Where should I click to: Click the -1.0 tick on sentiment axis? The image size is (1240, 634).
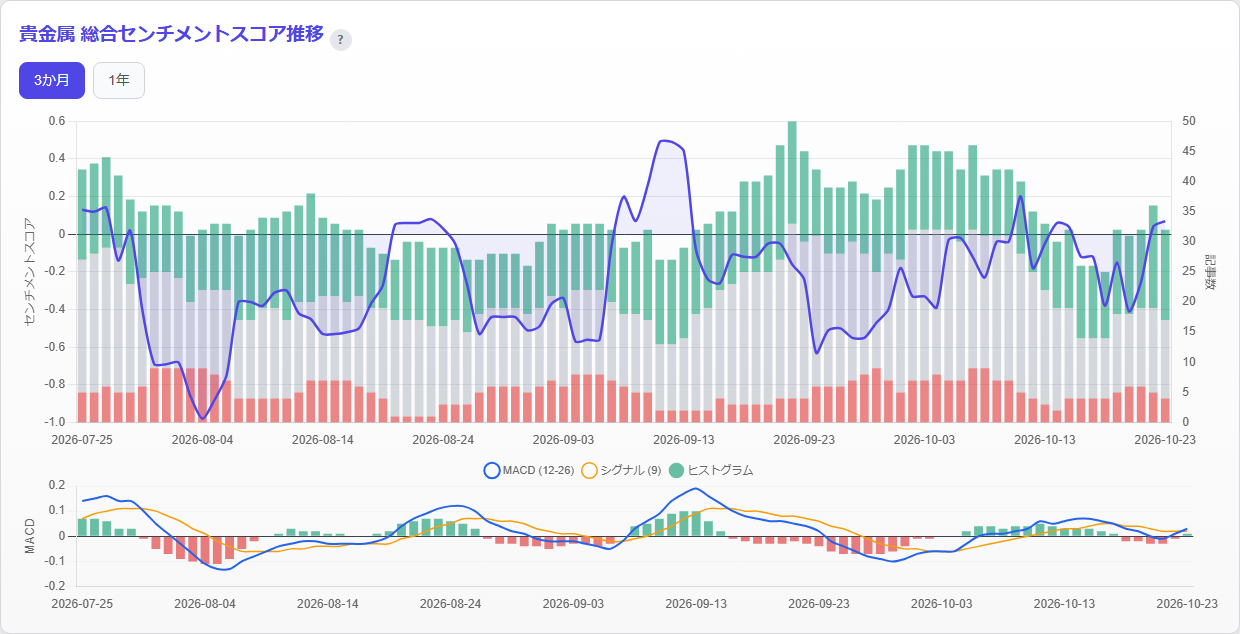56,421
